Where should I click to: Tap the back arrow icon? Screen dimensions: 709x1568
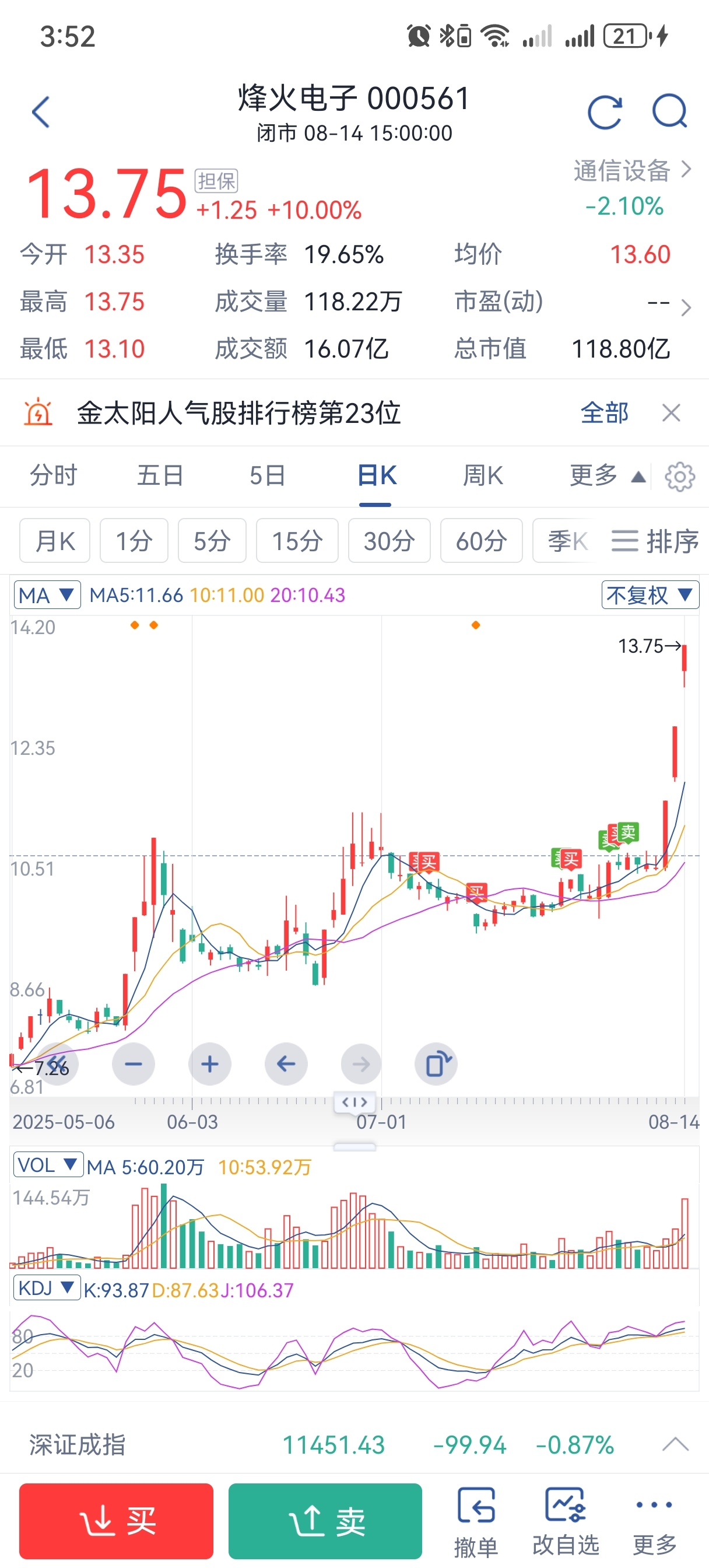pos(41,112)
